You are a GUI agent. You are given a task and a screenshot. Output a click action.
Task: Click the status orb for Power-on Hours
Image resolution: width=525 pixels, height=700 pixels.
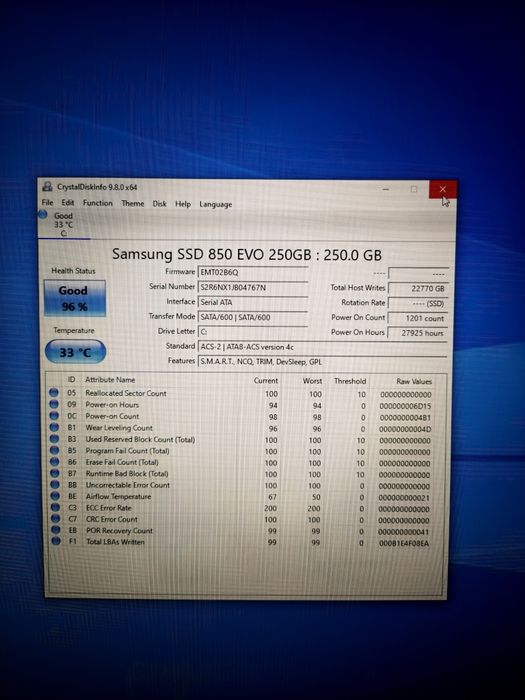point(54,404)
